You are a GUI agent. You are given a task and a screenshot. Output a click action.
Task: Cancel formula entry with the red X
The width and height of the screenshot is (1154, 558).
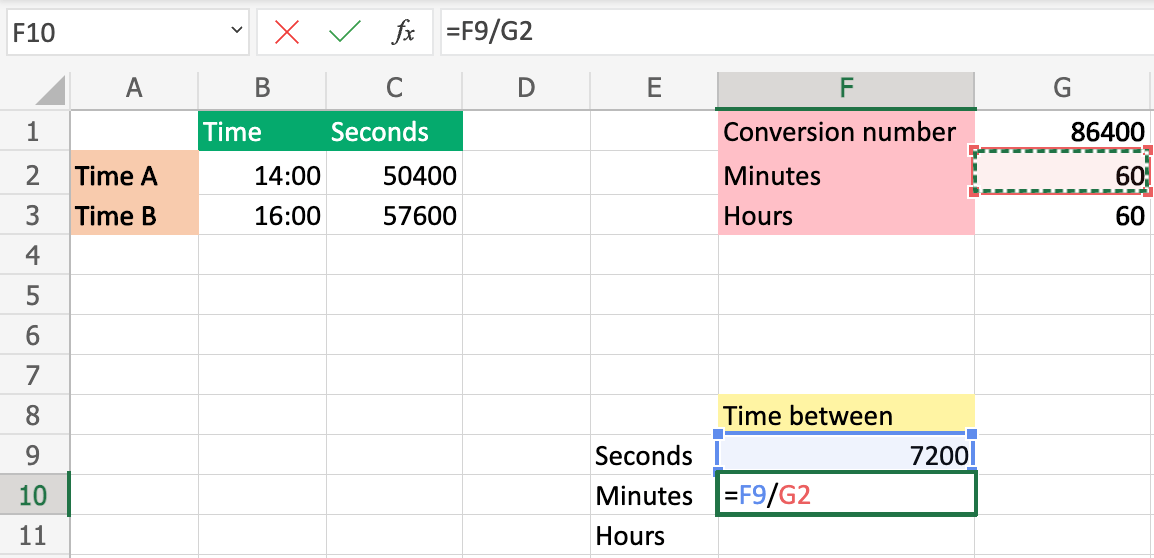(x=287, y=32)
